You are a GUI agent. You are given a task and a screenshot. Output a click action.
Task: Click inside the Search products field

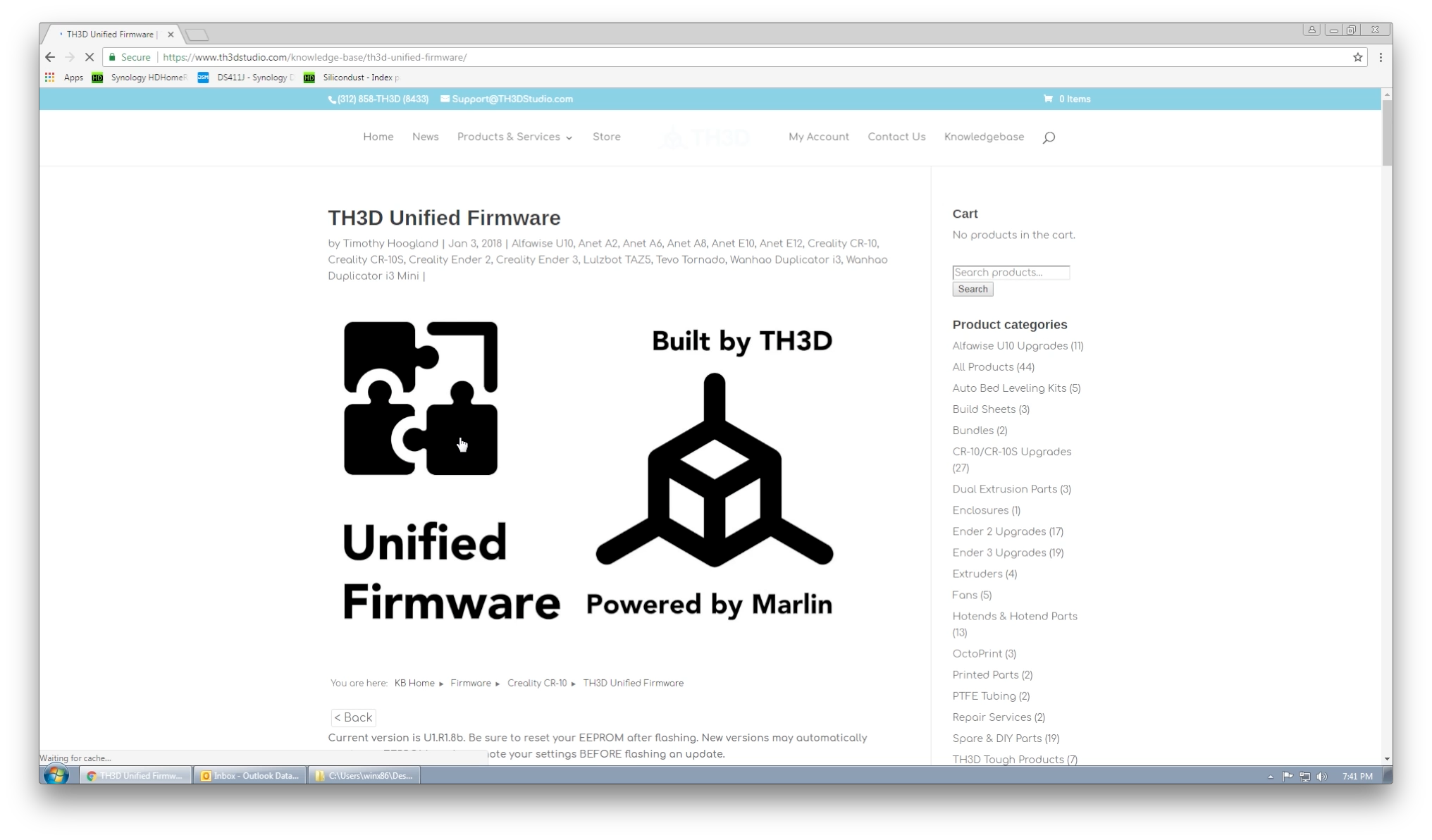[1011, 272]
